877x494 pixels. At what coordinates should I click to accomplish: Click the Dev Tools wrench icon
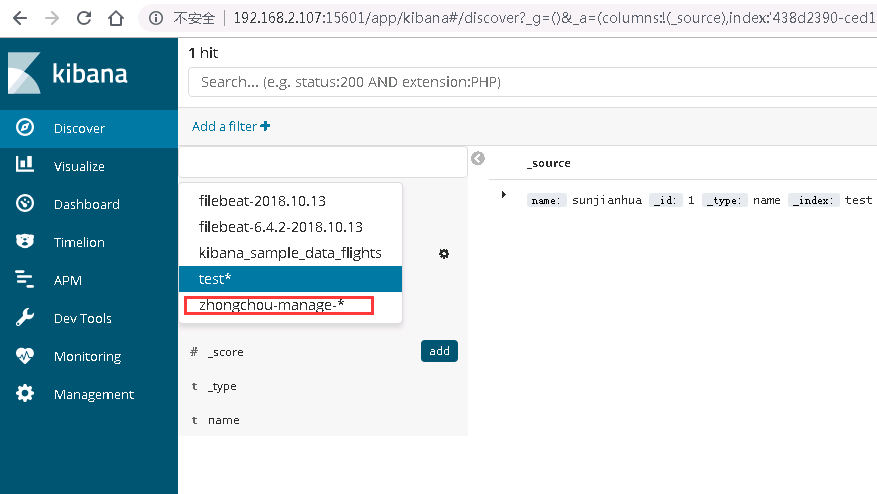(25, 317)
